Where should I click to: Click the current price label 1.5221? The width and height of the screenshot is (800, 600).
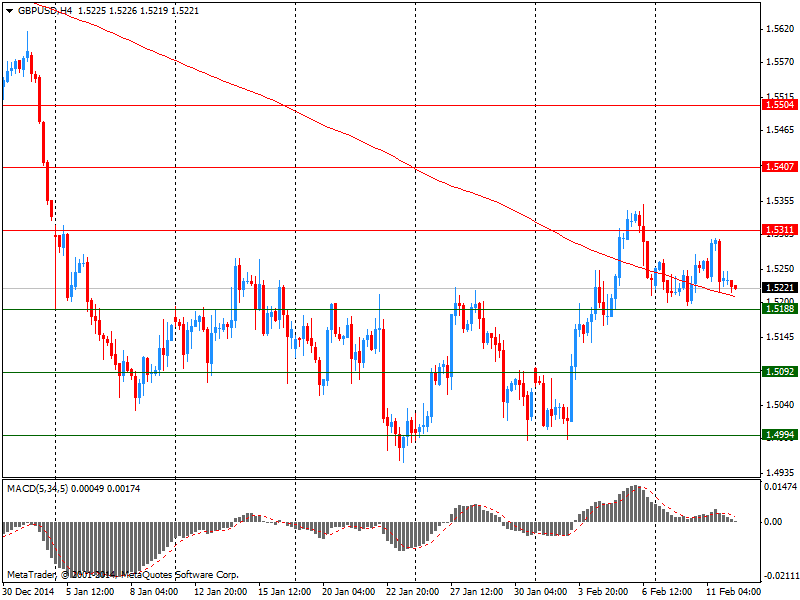tap(780, 288)
